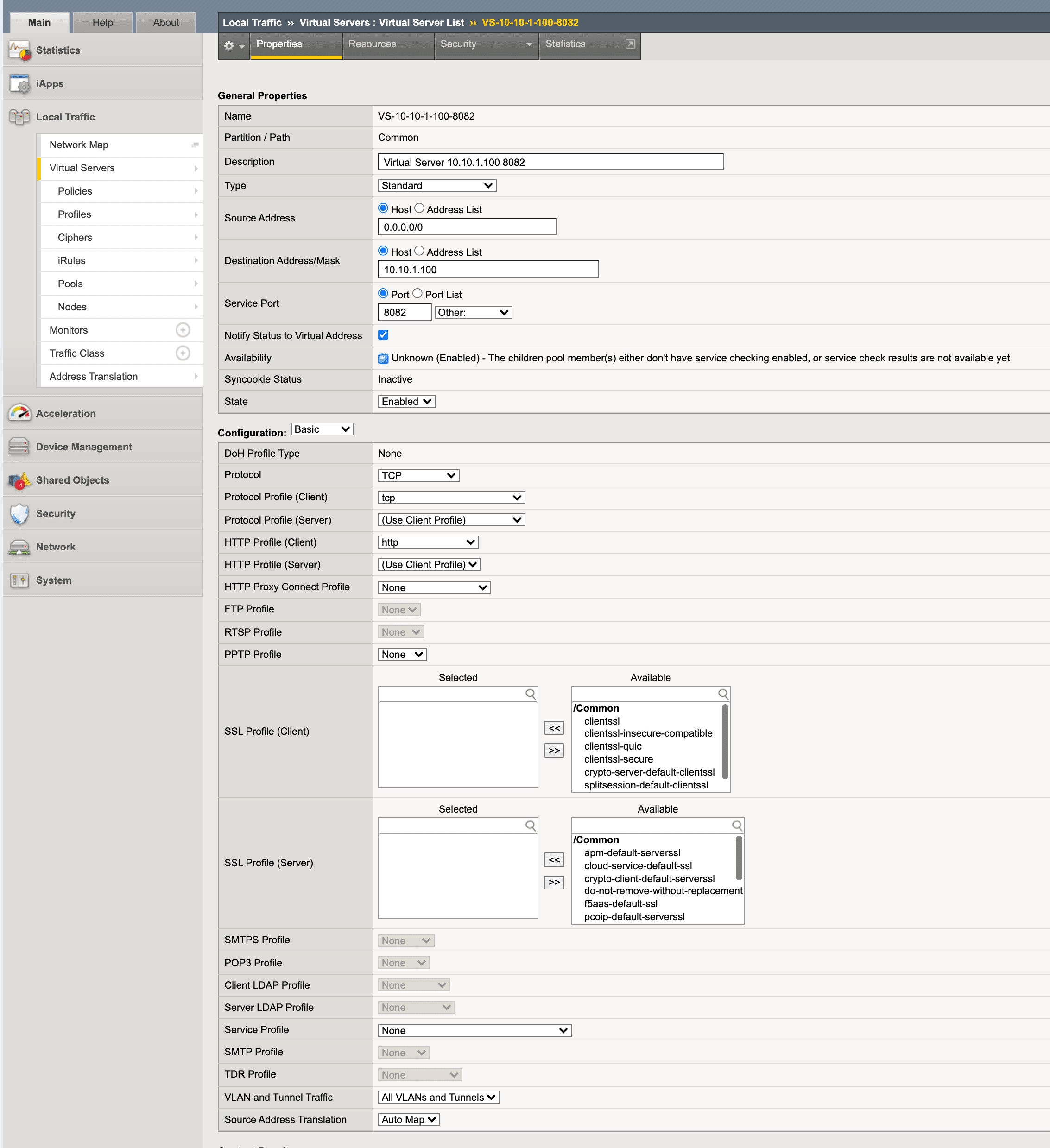This screenshot has width=1050, height=1148.
Task: Move SSL Server profile to Available with >>
Action: point(554,882)
